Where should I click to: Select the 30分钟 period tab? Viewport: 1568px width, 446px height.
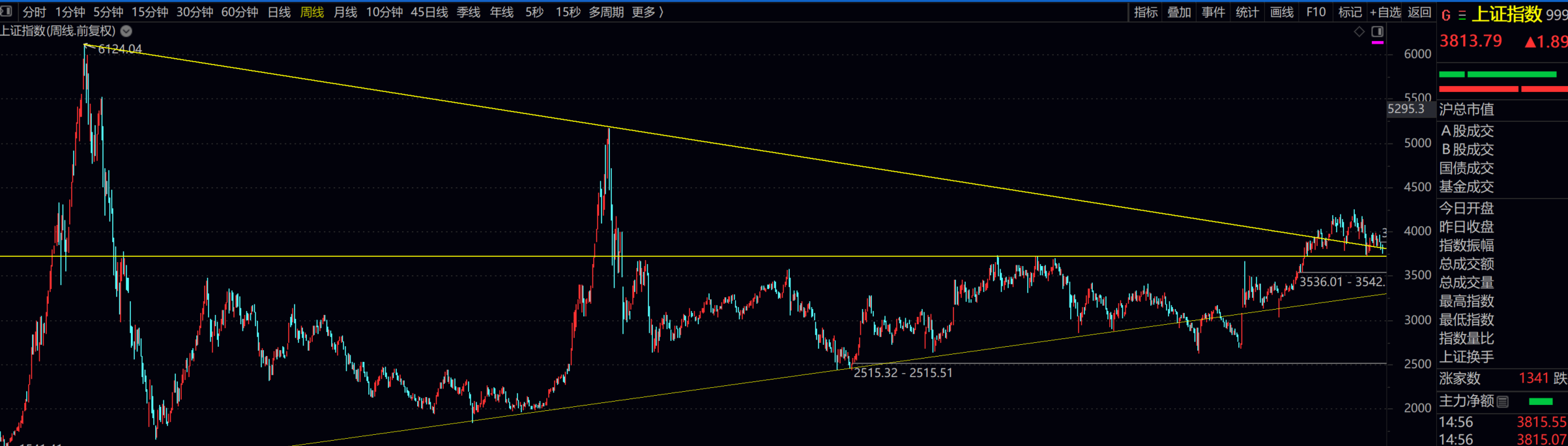pos(195,12)
